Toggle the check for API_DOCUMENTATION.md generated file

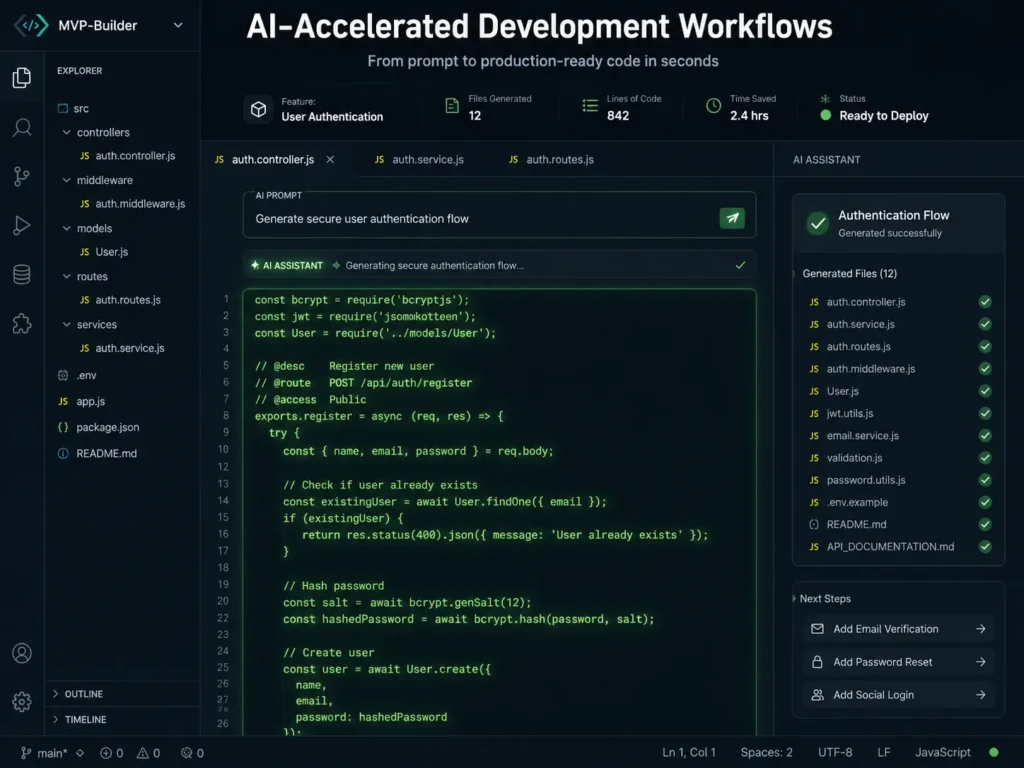(985, 547)
